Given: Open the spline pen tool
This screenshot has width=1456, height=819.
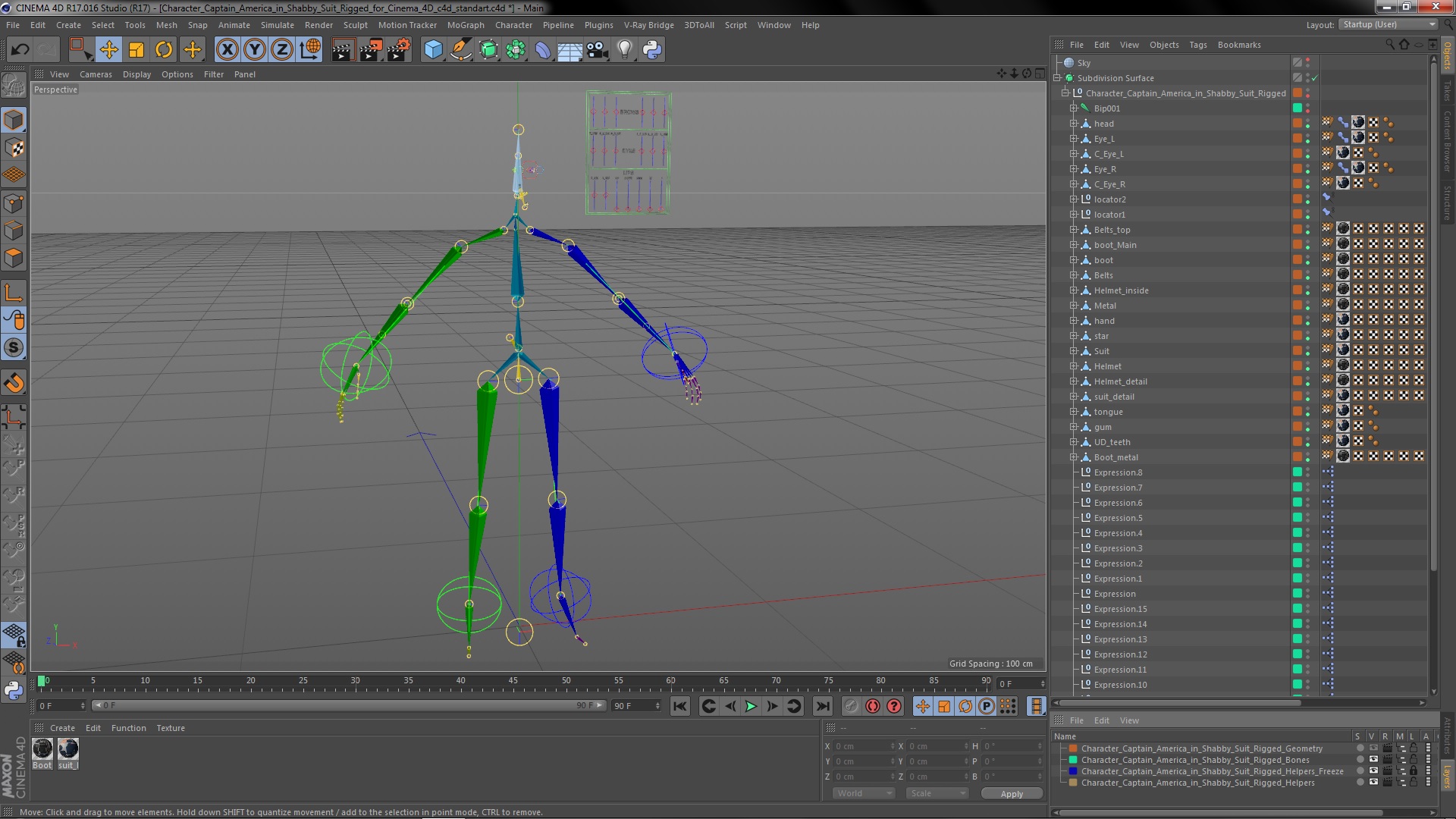Looking at the screenshot, I should [460, 50].
